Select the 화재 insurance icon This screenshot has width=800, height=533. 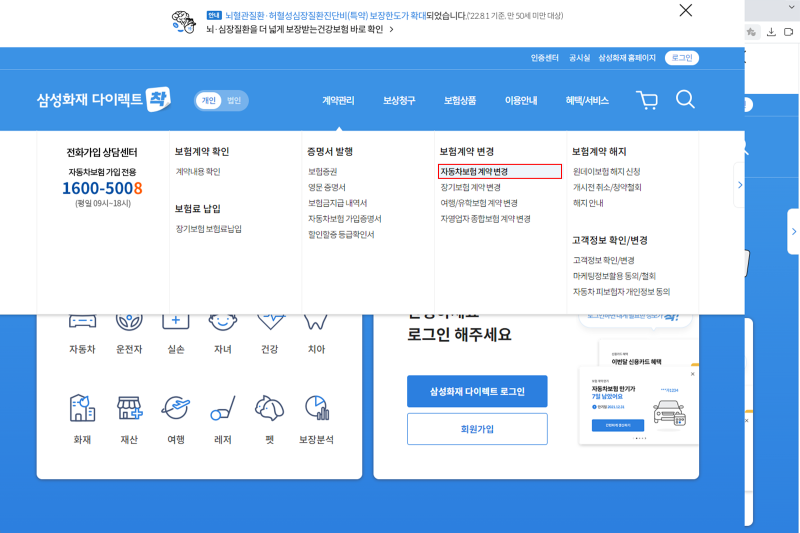82,408
